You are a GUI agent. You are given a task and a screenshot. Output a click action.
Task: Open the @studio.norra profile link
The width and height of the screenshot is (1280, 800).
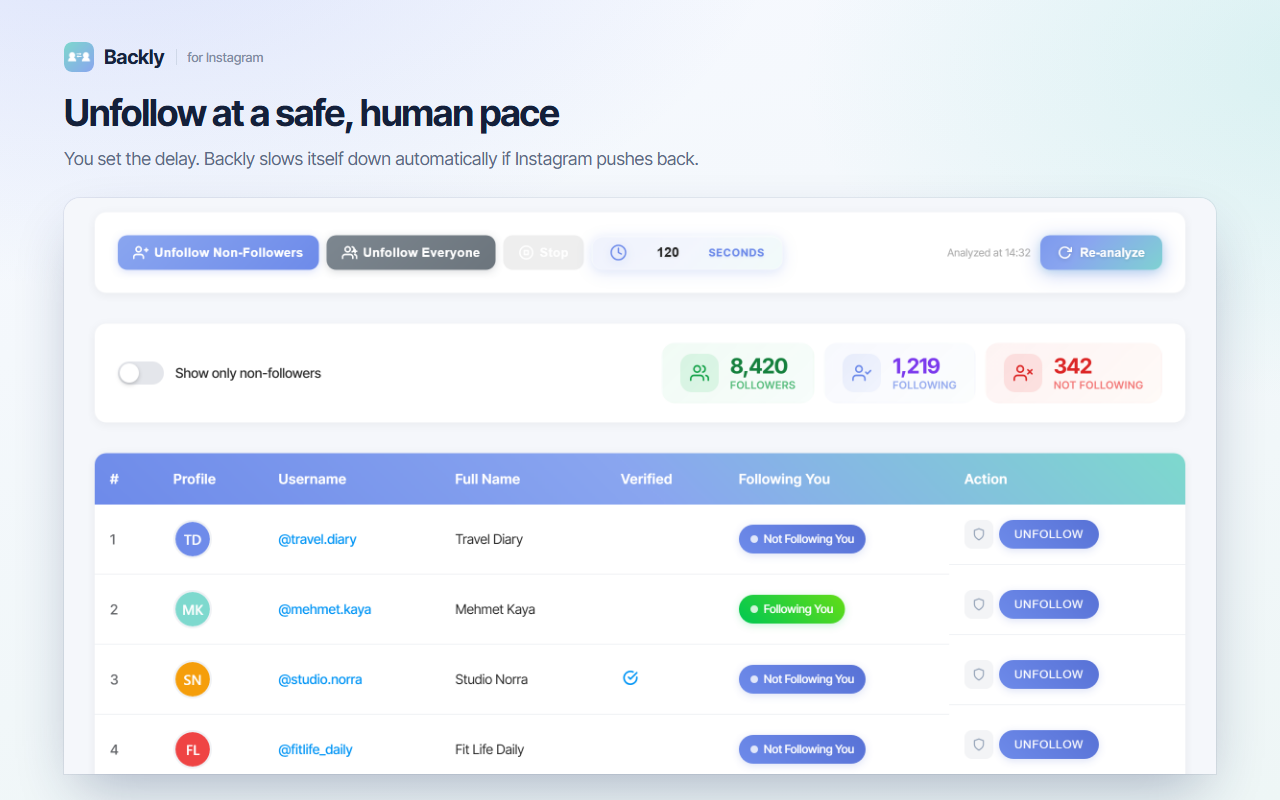(320, 679)
